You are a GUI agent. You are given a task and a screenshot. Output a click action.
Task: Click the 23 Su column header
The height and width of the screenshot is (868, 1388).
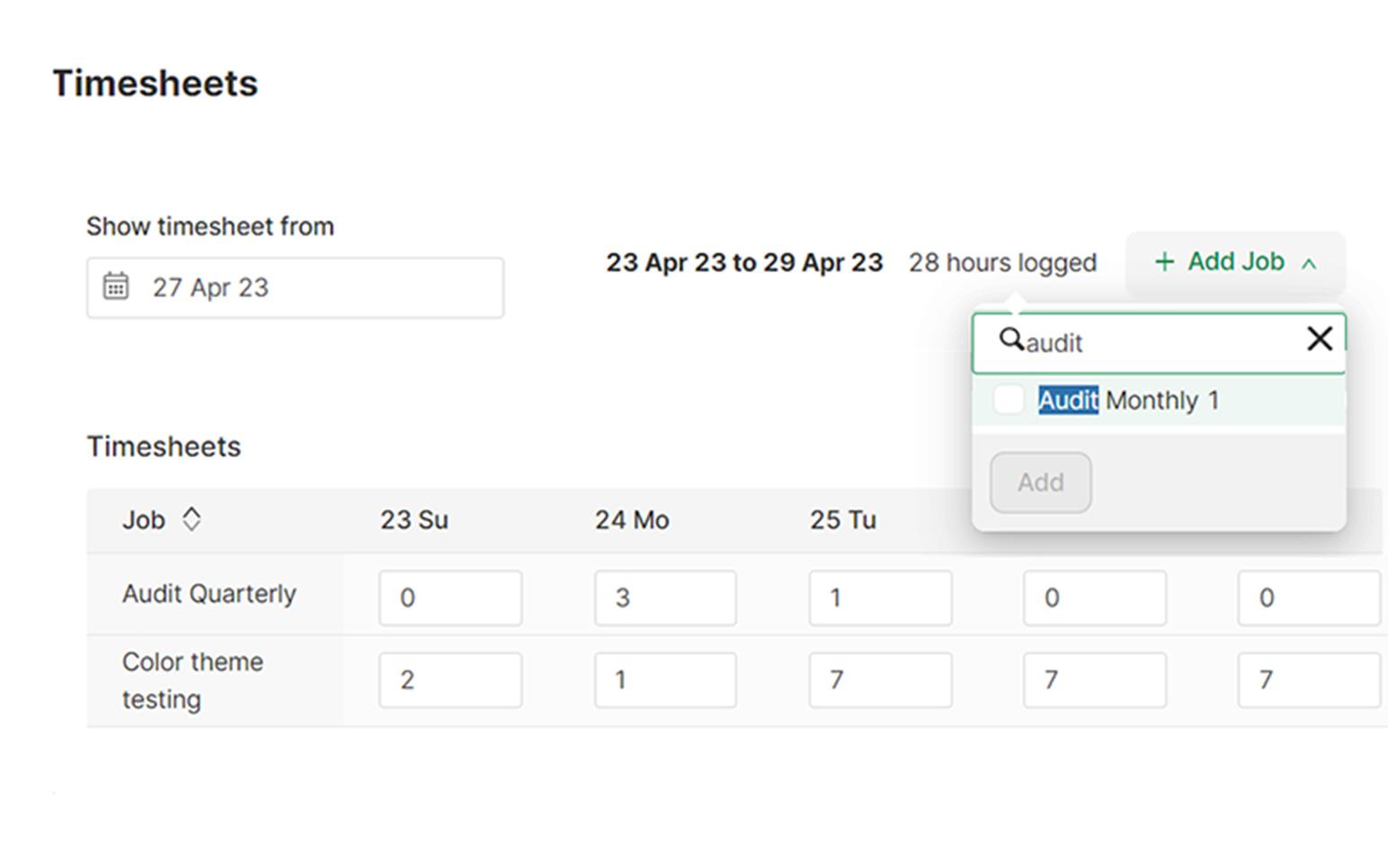point(414,518)
